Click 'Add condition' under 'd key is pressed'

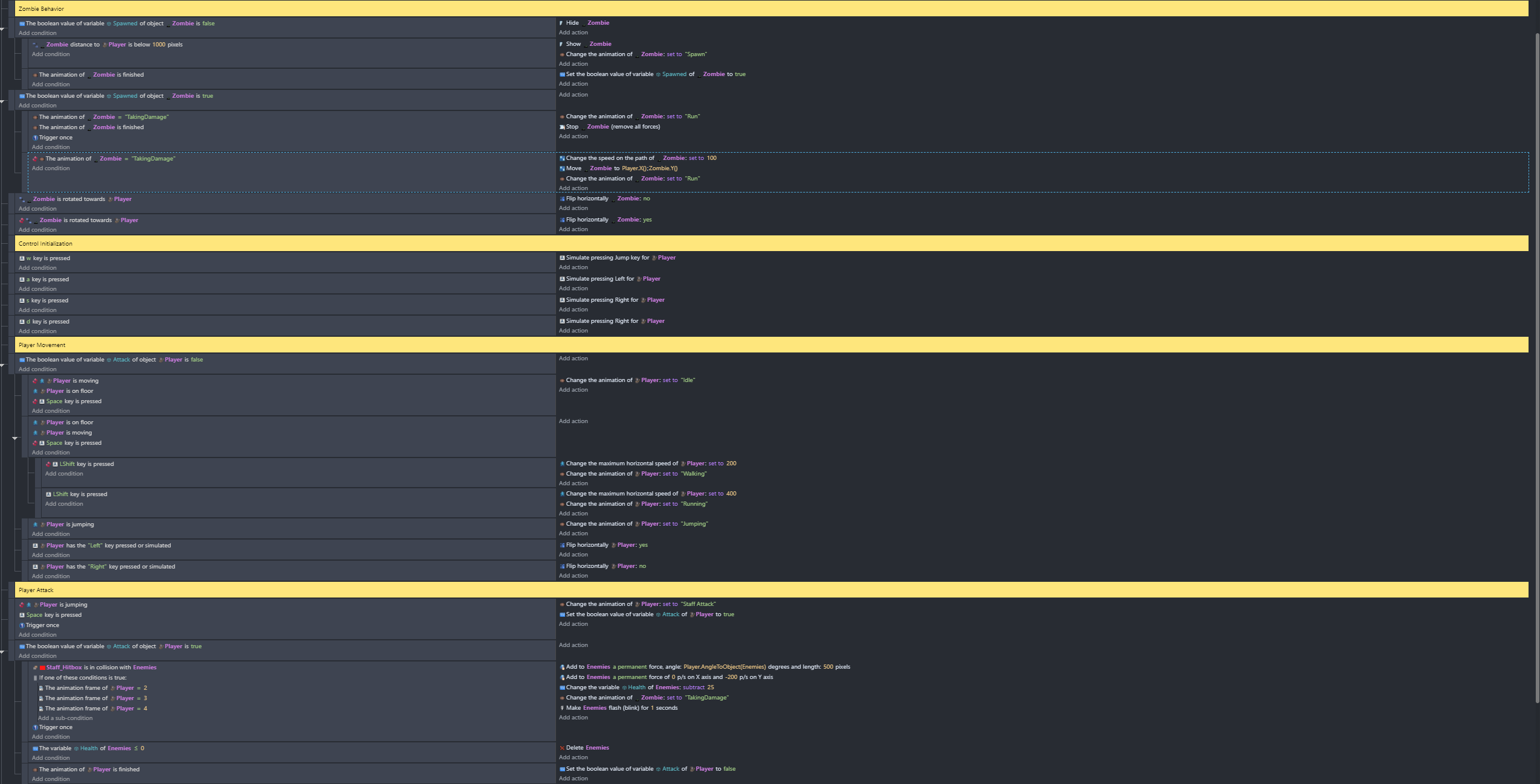coord(37,331)
